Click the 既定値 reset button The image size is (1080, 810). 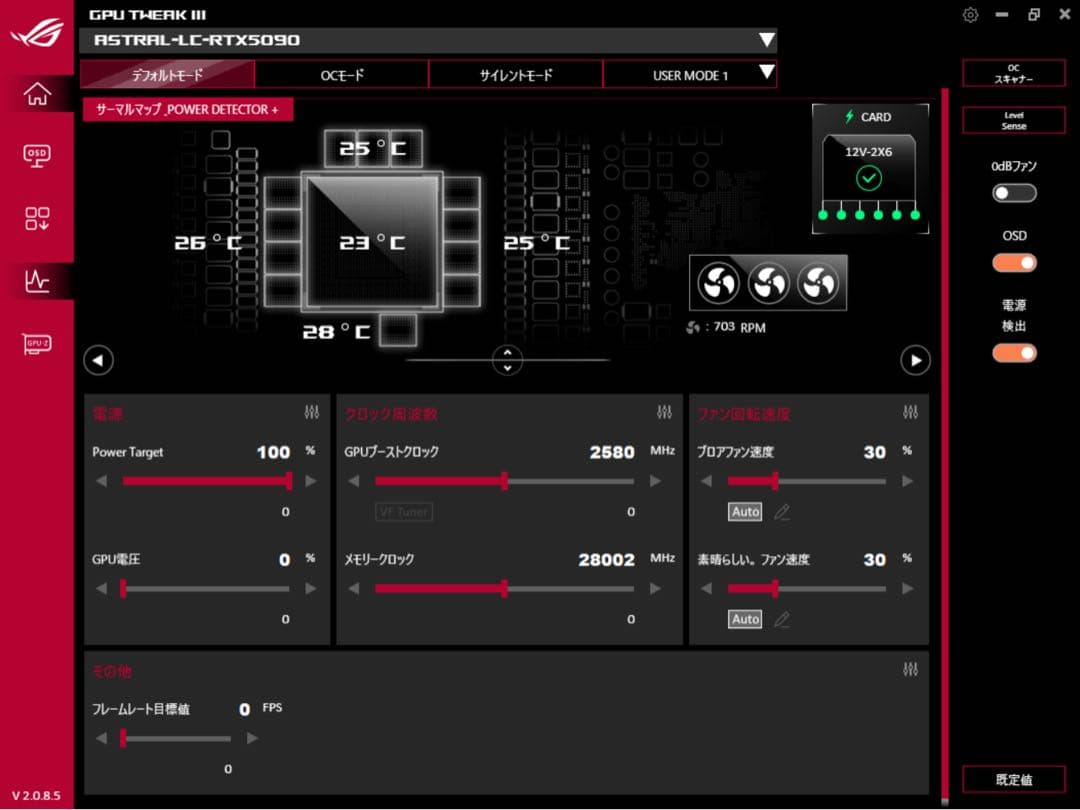point(1013,779)
